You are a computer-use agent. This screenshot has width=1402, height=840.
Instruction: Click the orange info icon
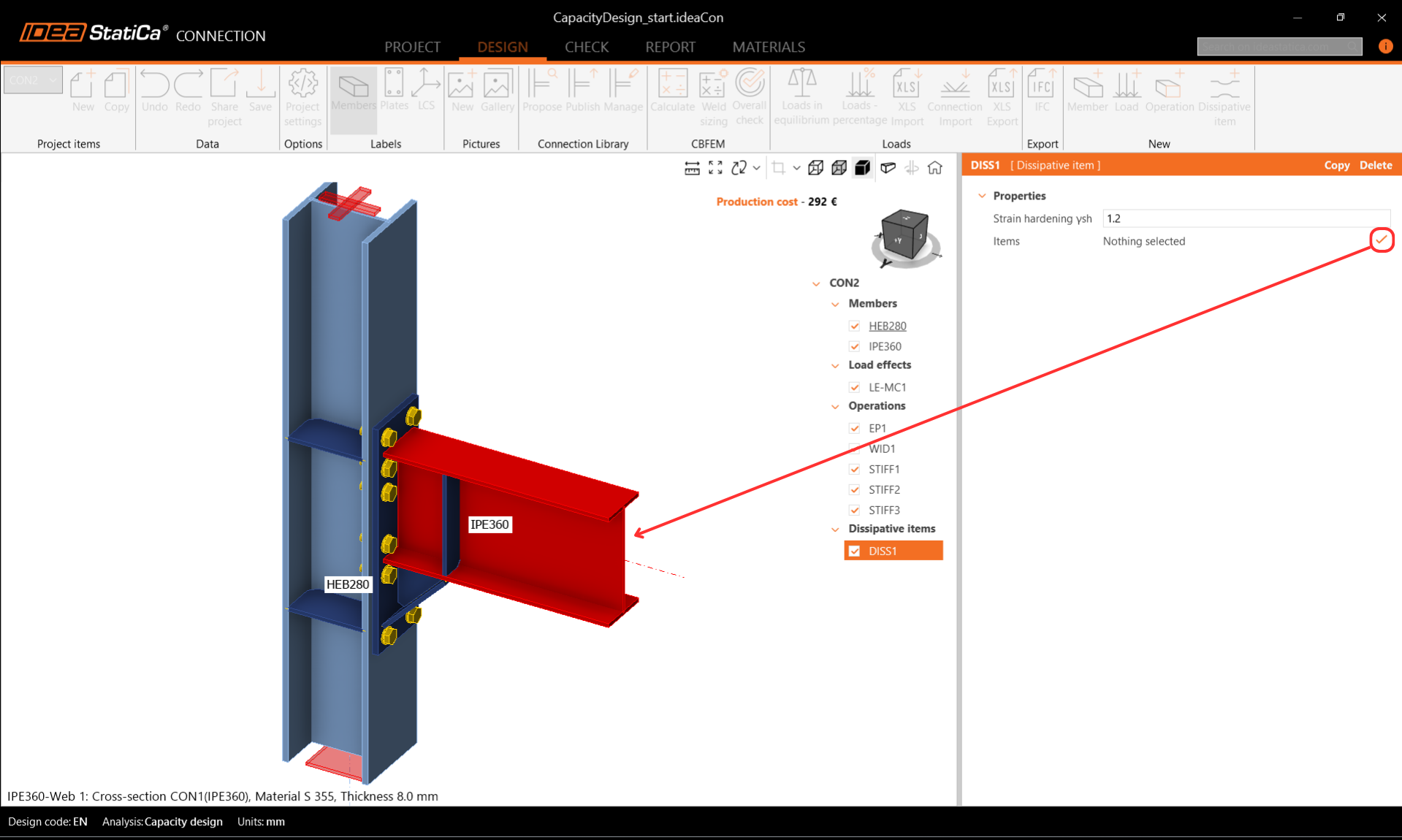click(1385, 46)
